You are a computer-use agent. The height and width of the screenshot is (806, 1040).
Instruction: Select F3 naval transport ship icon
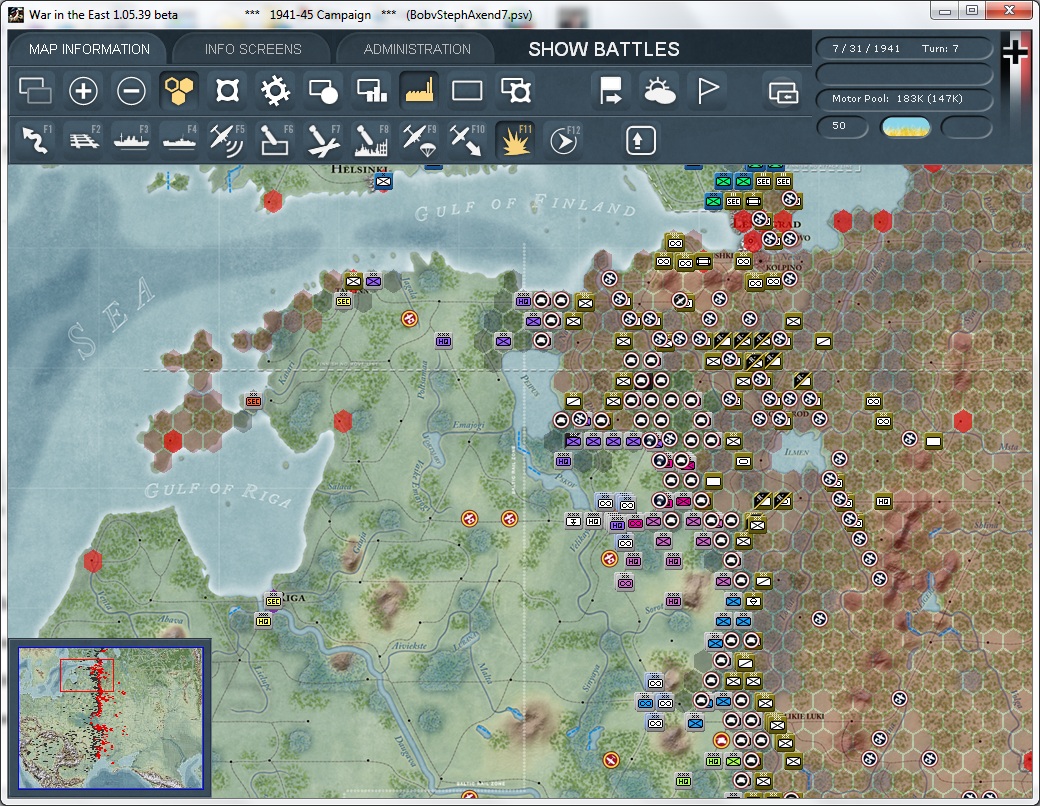(x=131, y=139)
